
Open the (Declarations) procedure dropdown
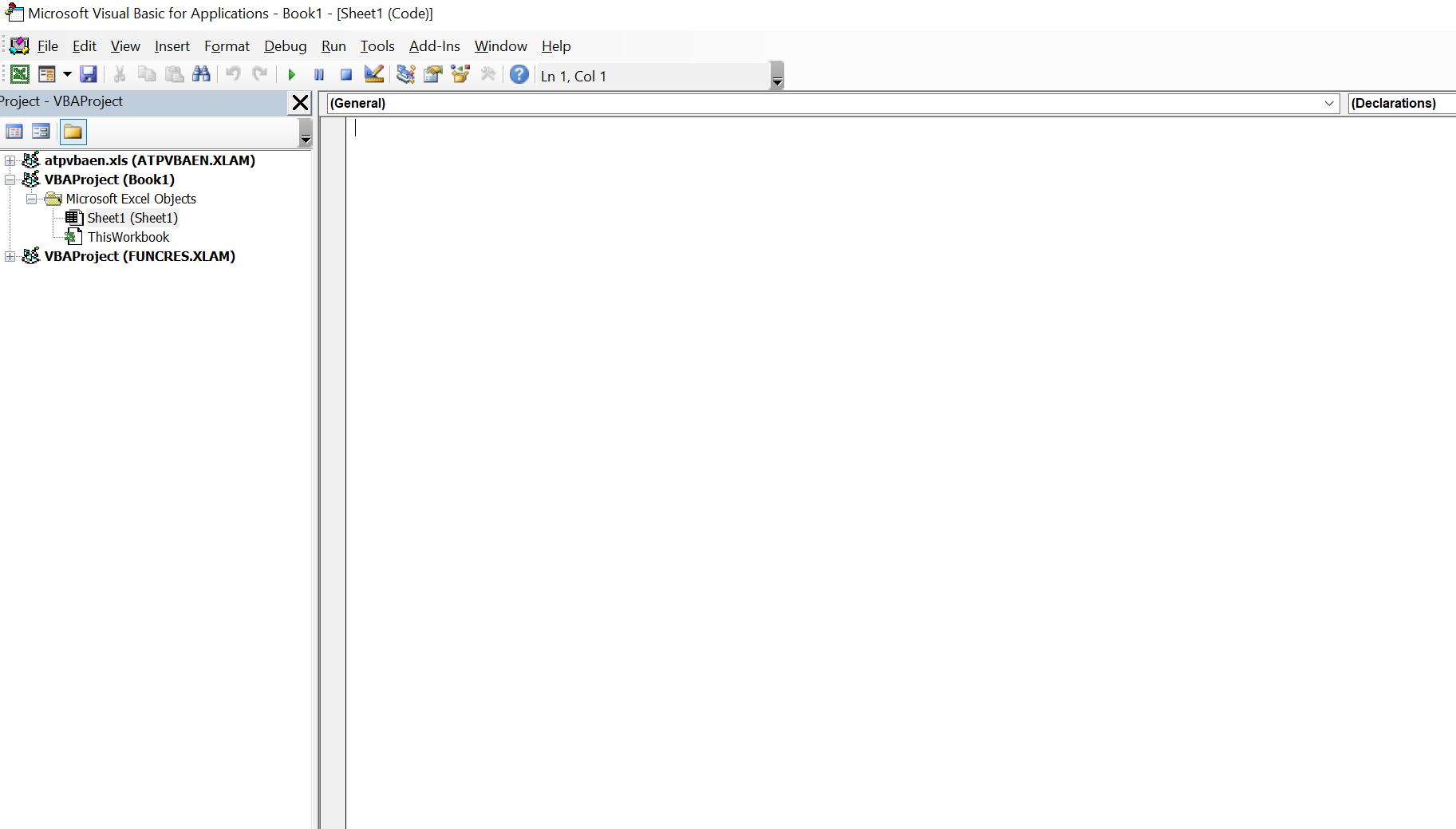pyautogui.click(x=1402, y=103)
